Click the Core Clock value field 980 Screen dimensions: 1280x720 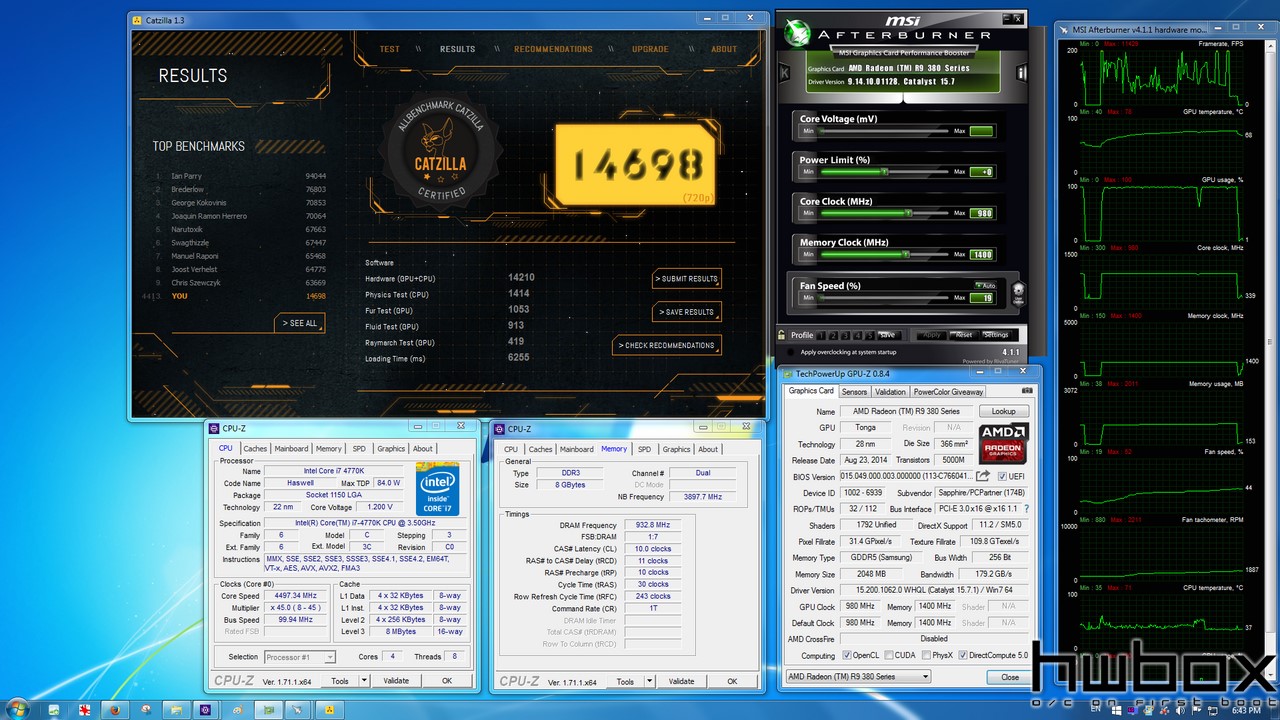point(981,213)
